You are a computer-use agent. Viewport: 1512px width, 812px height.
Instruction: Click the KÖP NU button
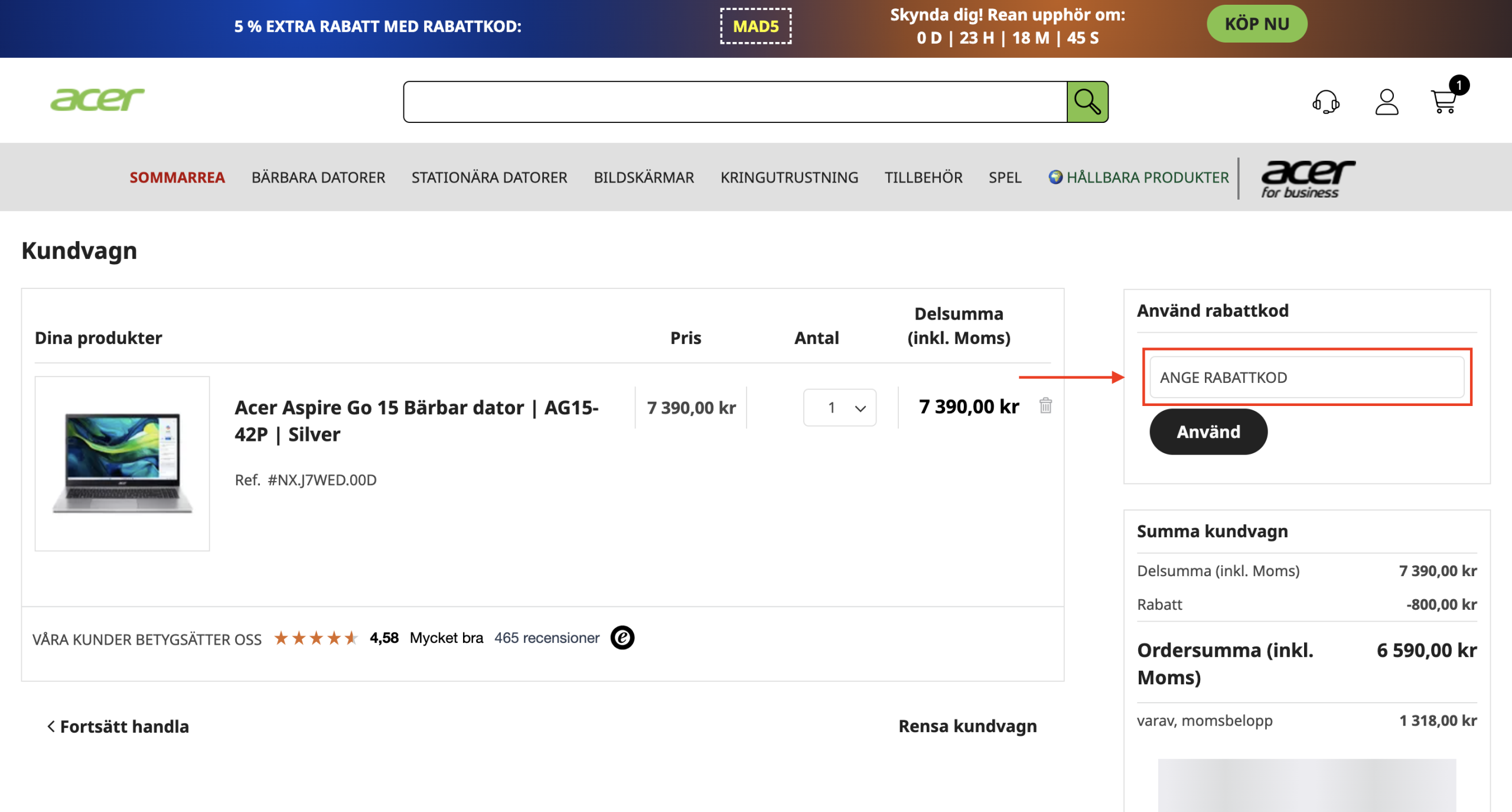point(1257,24)
